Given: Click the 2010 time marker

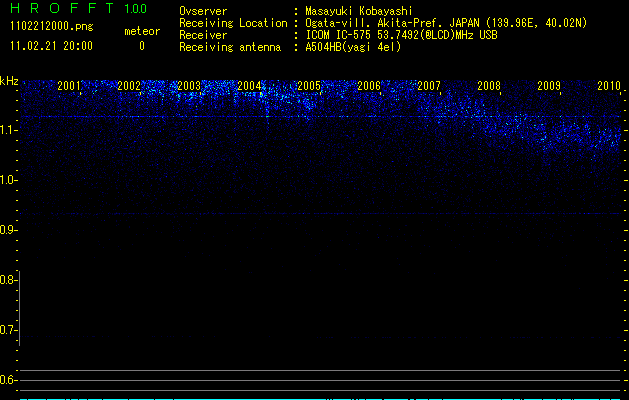Looking at the screenshot, I should pos(609,85).
